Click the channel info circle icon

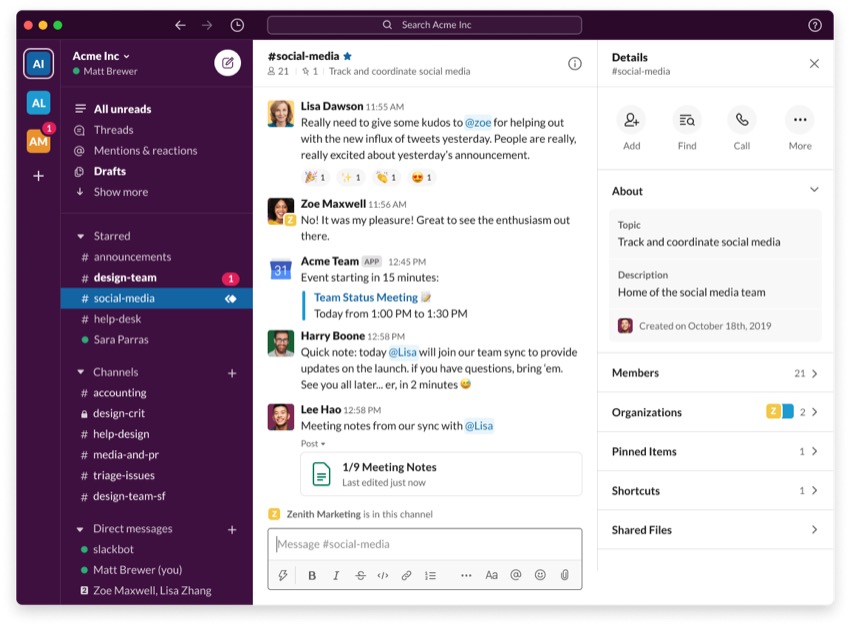coord(575,63)
